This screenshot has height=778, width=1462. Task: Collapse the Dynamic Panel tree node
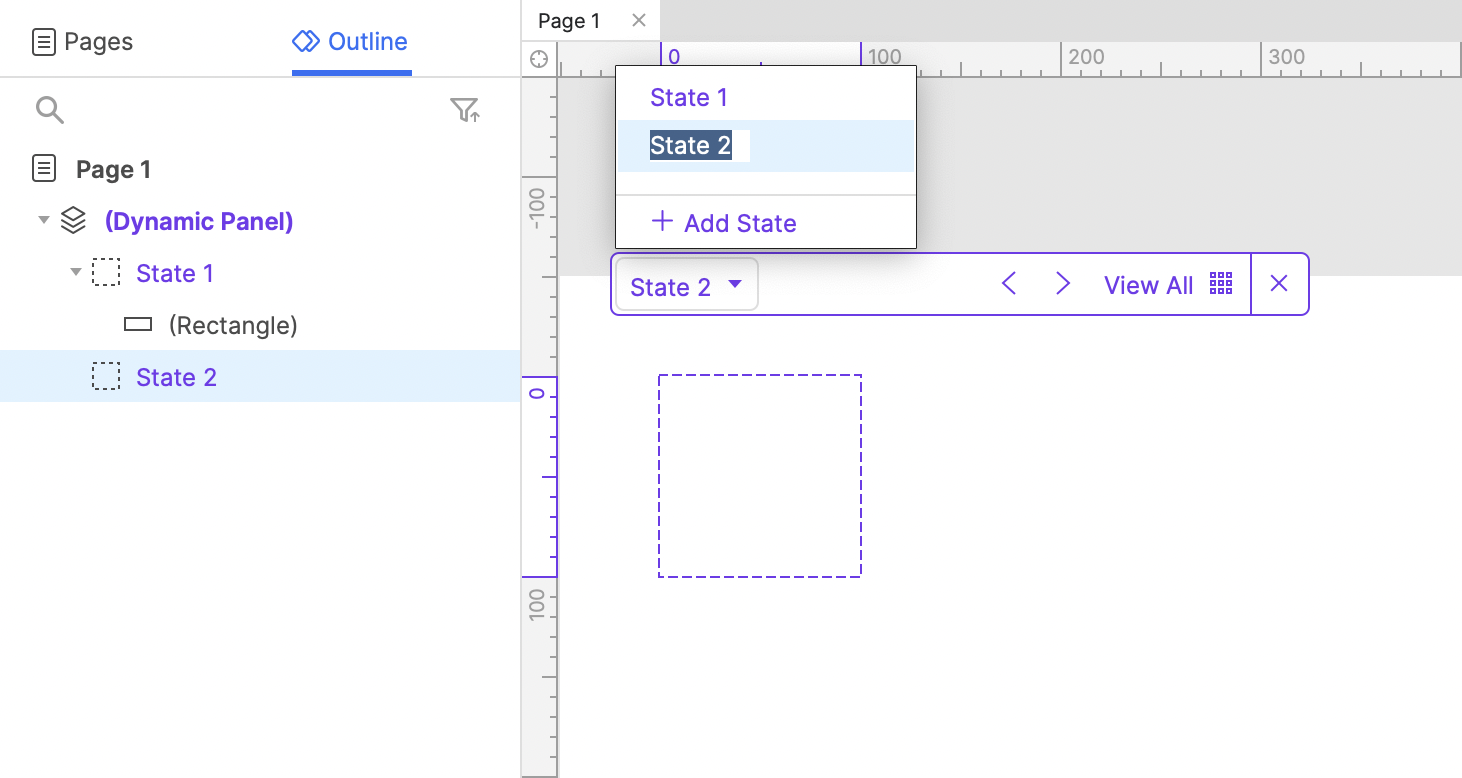[x=43, y=220]
